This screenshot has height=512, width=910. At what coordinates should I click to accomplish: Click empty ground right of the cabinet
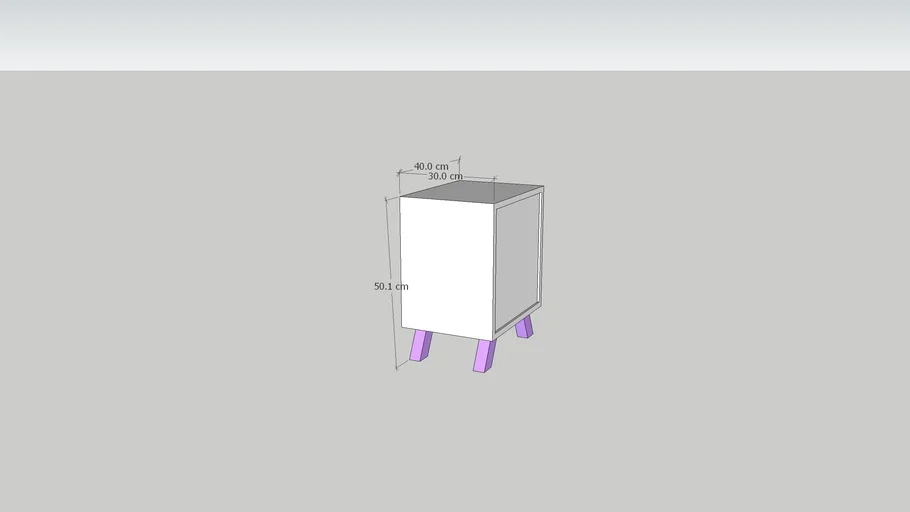pyautogui.click(x=720, y=300)
